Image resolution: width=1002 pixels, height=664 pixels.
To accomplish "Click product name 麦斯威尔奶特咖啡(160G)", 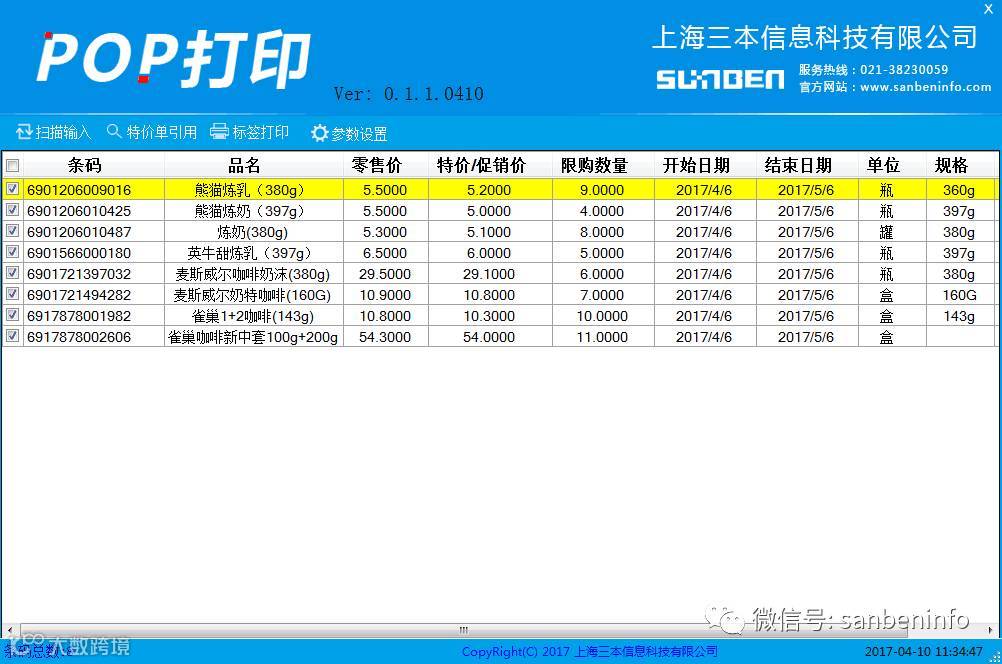I will pyautogui.click(x=253, y=295).
